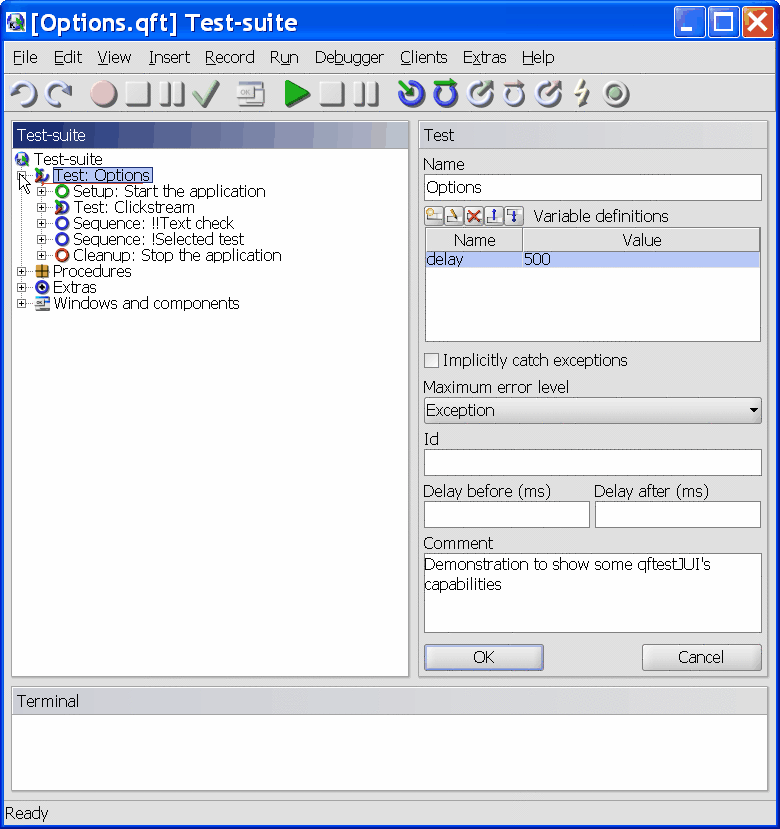Viewport: 780px width, 829px height.
Task: Expand Sequence: !Selected test
Action: [x=41, y=240]
